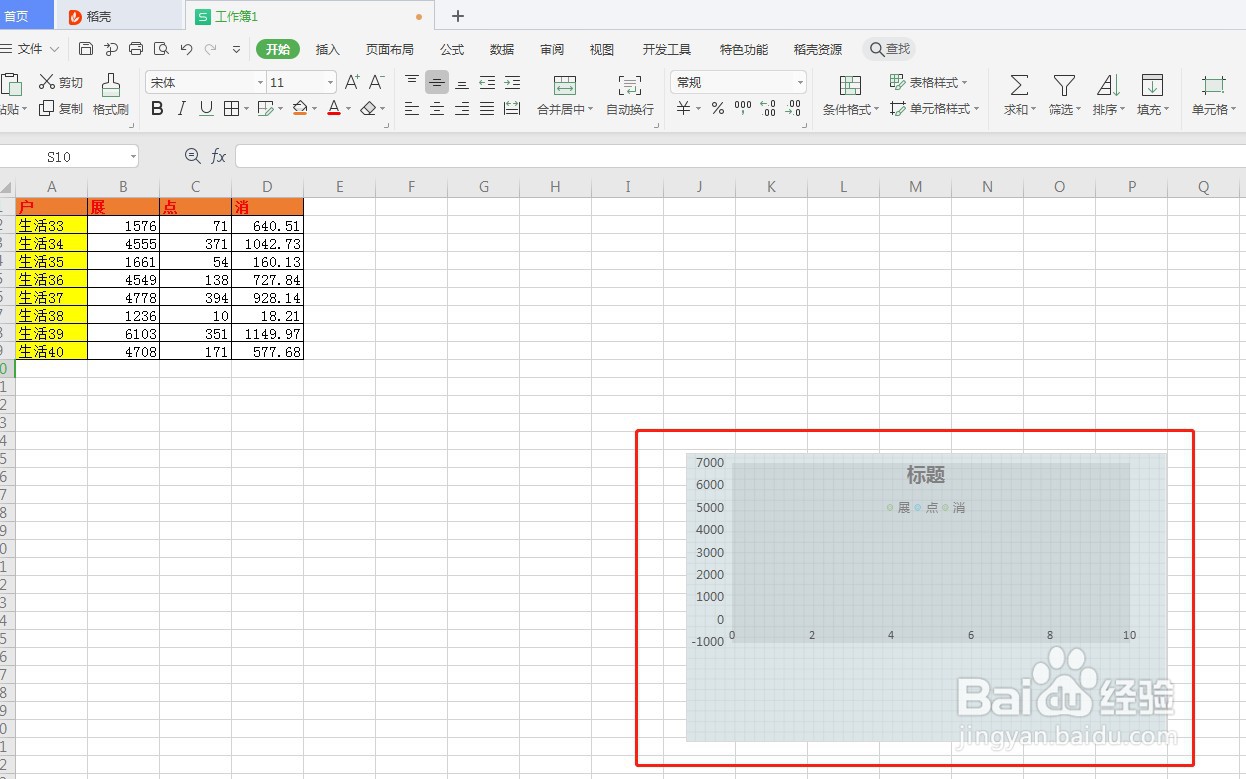Click Wrap Text (自动换行) button
Image resolution: width=1246 pixels, height=779 pixels.
pos(630,95)
